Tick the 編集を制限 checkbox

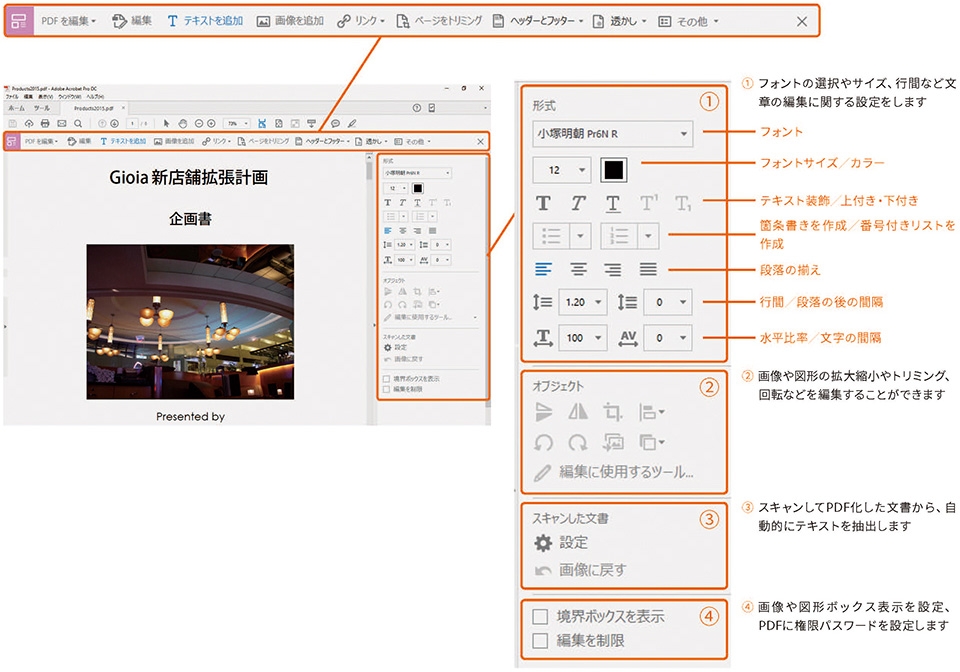point(540,641)
